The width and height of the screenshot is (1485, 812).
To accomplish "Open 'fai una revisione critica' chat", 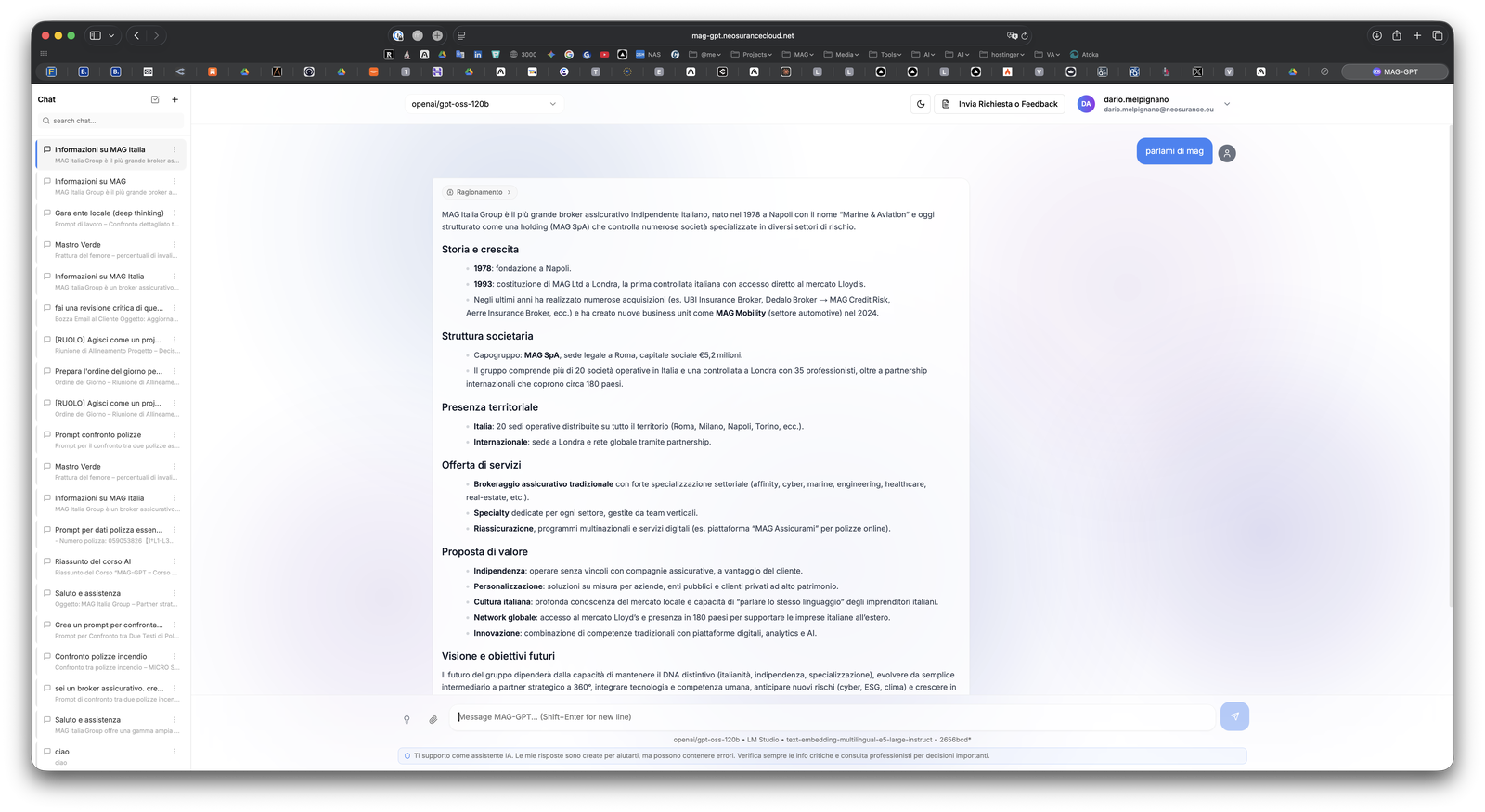I will (110, 314).
